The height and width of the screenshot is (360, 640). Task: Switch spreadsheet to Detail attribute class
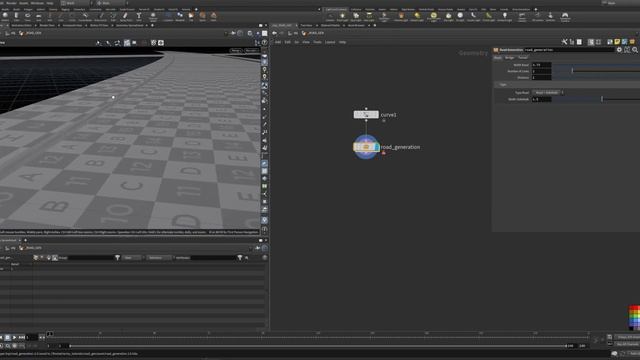[55, 258]
